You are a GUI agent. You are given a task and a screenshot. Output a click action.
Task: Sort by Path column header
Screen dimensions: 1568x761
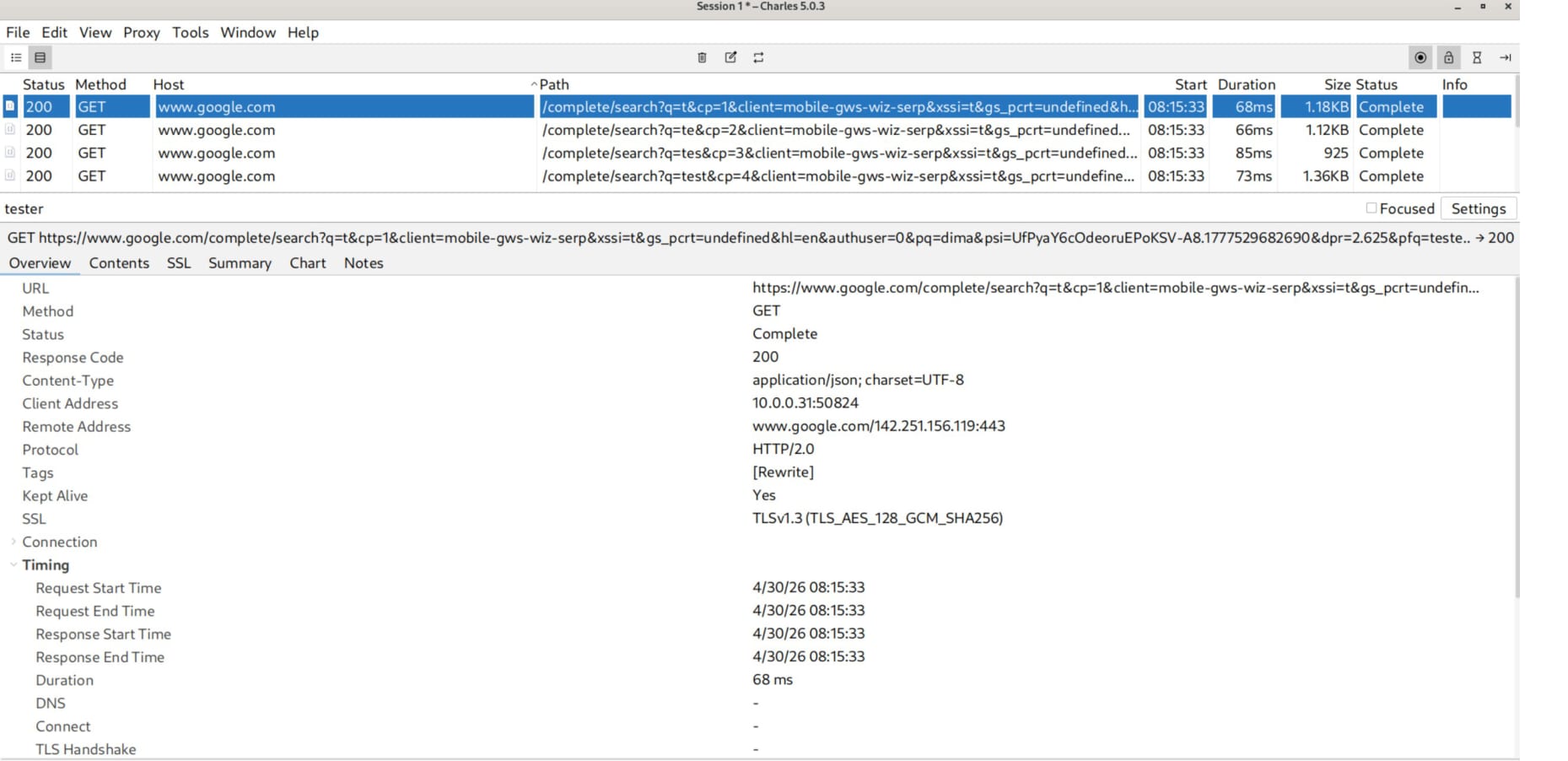point(554,84)
